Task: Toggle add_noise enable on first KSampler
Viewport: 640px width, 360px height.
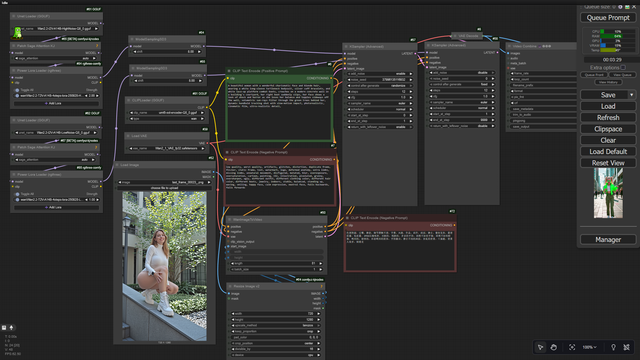Action: pyautogui.click(x=380, y=74)
